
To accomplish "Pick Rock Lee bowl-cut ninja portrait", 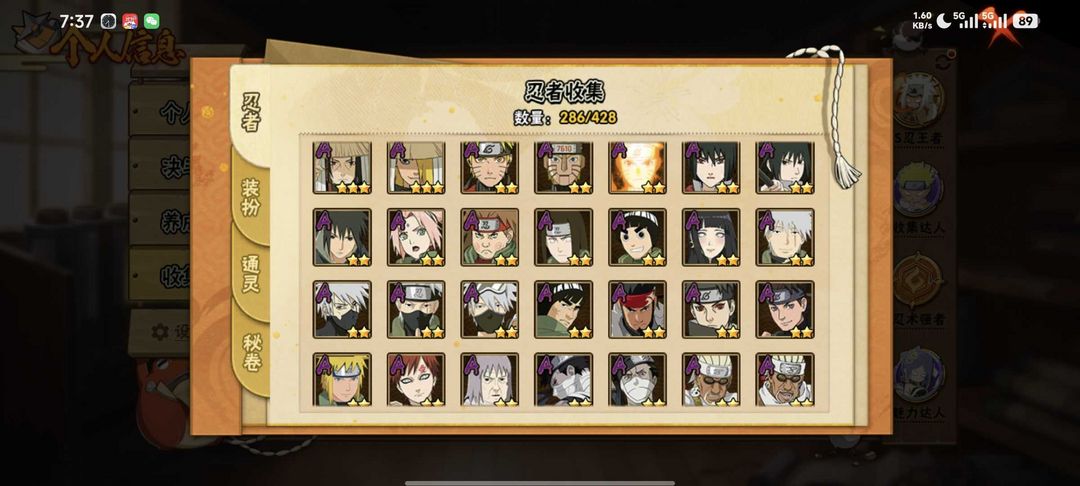I will point(638,237).
